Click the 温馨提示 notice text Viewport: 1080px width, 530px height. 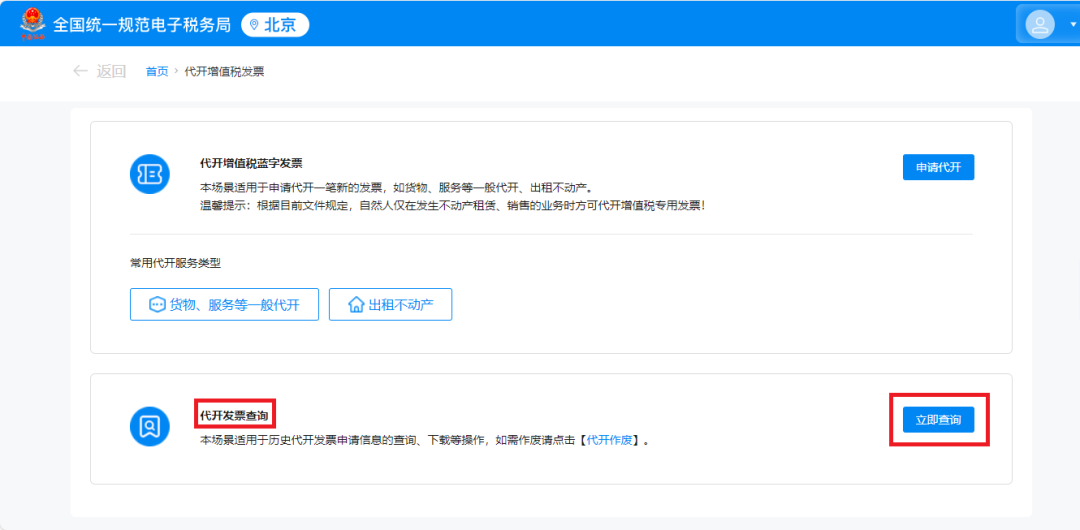[453, 205]
